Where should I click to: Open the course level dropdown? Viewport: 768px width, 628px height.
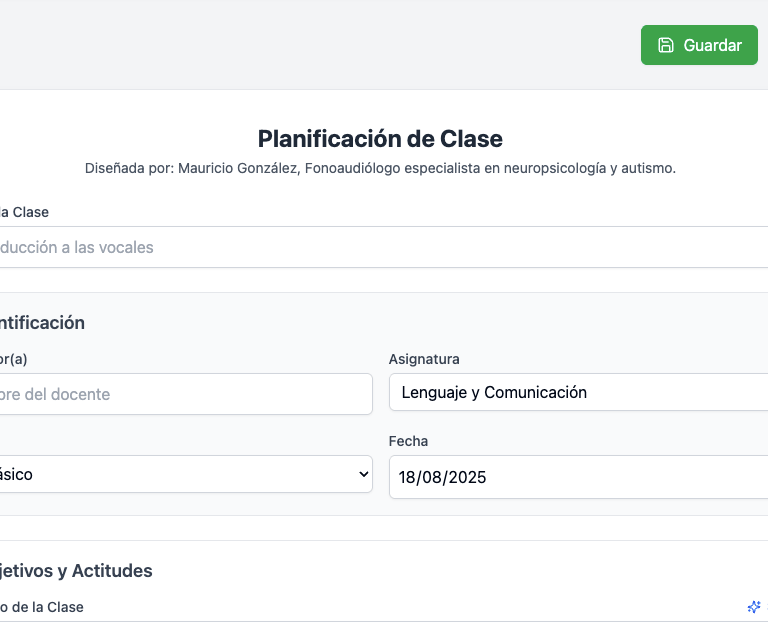click(x=180, y=475)
